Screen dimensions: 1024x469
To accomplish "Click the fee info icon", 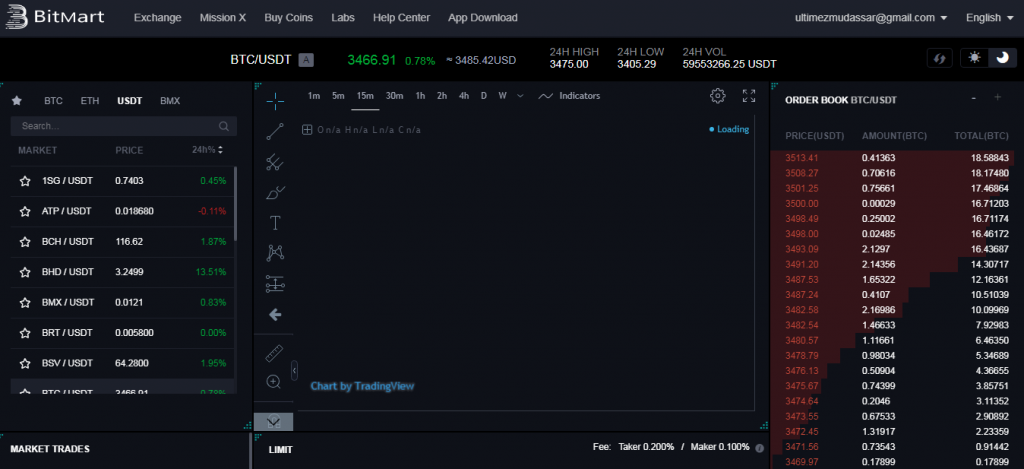I will click(760, 448).
